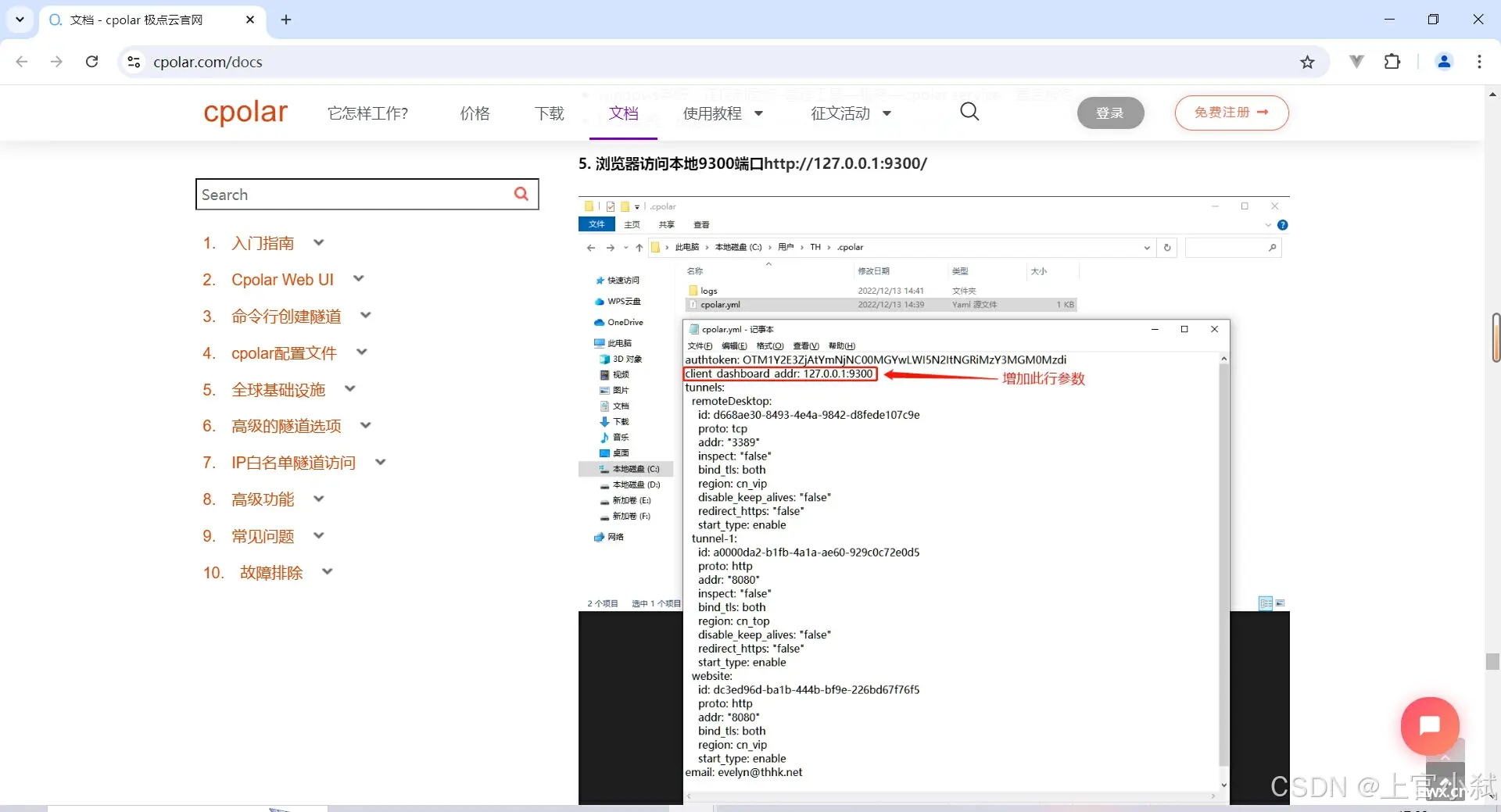Click the cpolar.yml notepad screenshot image
Screen dimensions: 1501x812
[934, 500]
